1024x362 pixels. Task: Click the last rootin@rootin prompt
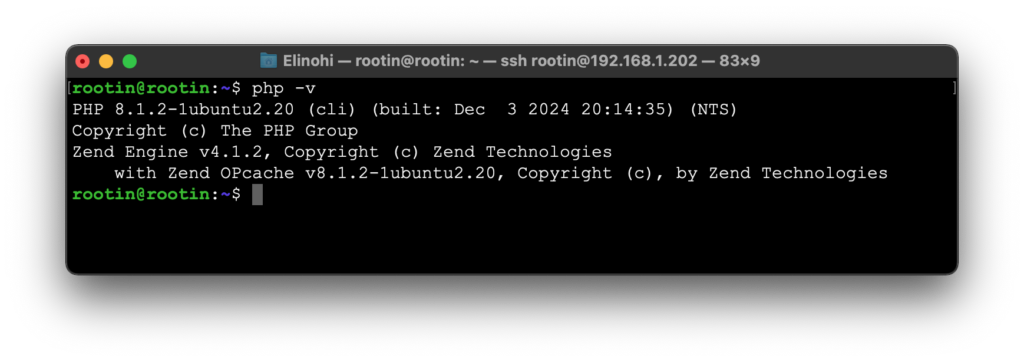click(142, 194)
